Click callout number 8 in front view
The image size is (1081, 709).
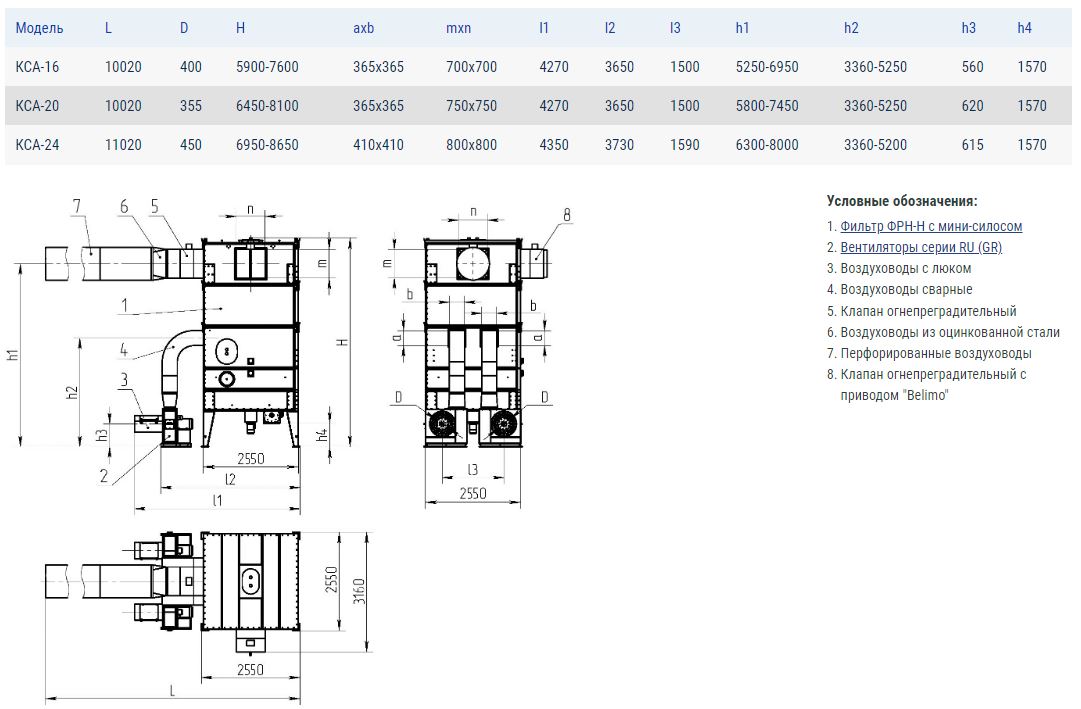(x=567, y=214)
